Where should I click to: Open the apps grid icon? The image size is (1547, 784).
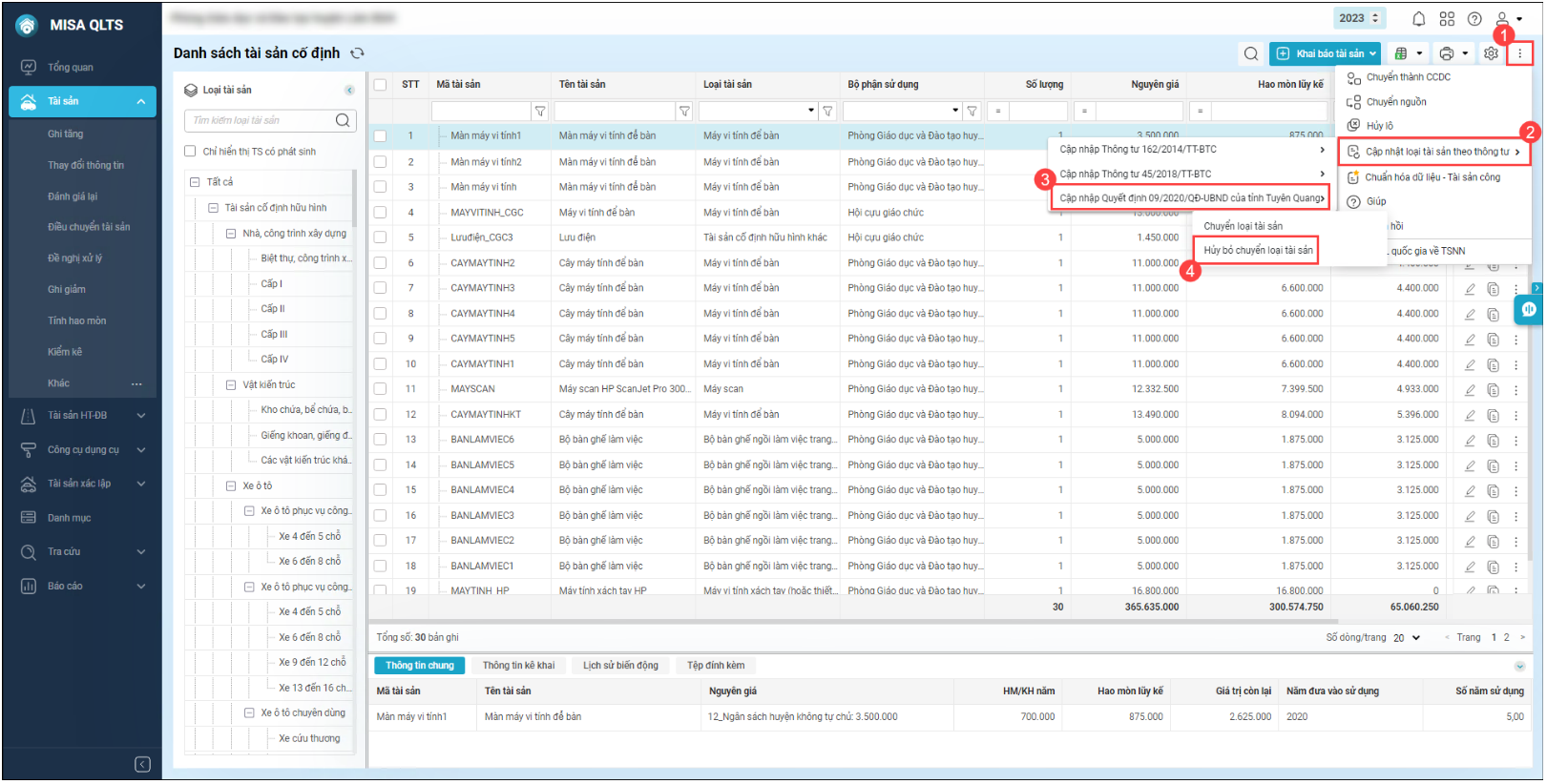(x=1447, y=19)
